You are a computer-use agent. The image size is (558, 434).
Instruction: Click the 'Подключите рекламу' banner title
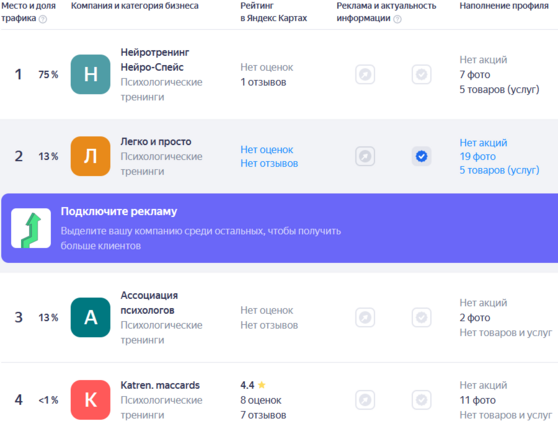tap(119, 211)
